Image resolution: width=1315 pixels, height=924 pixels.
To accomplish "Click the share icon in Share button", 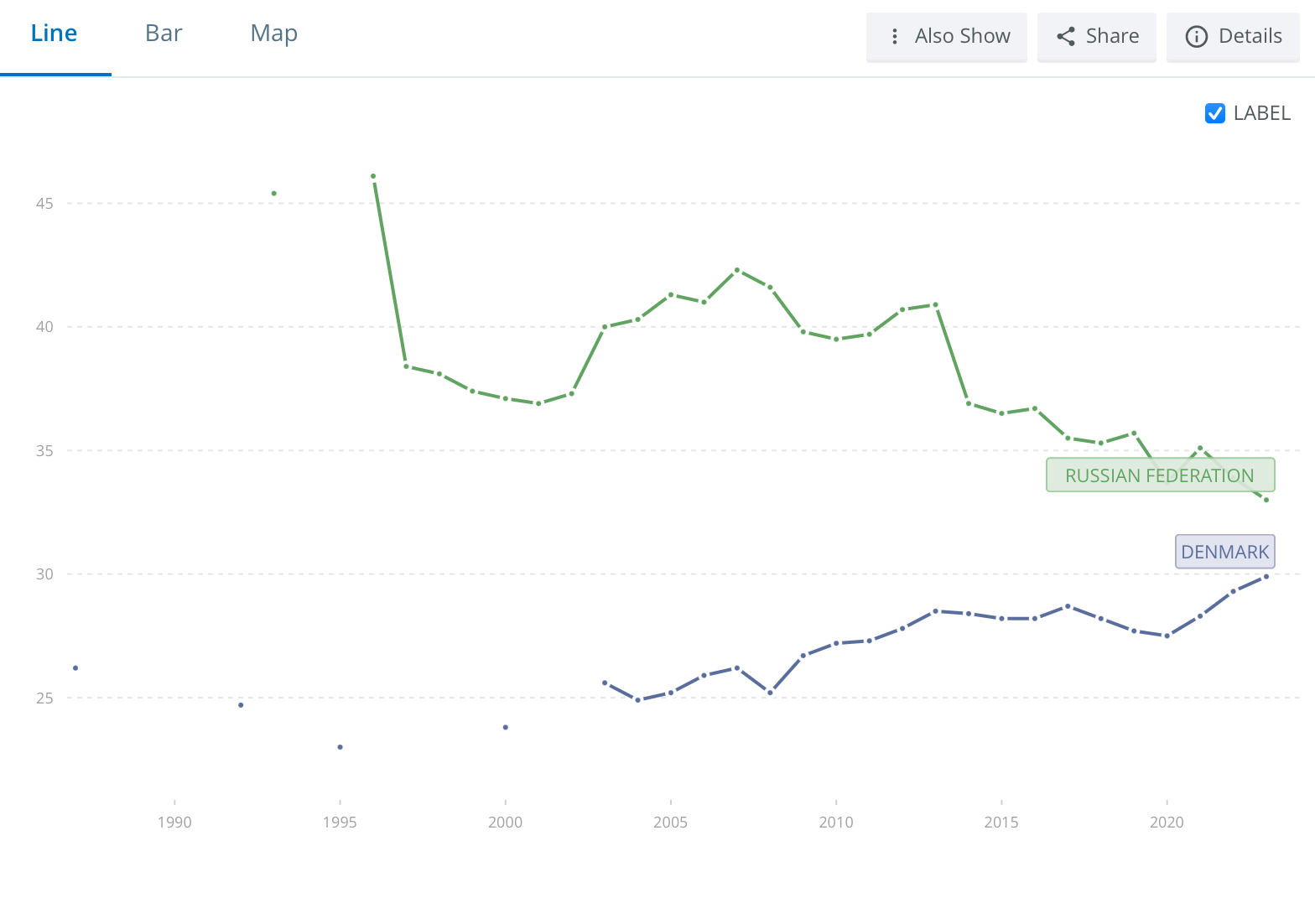I will 1066,36.
